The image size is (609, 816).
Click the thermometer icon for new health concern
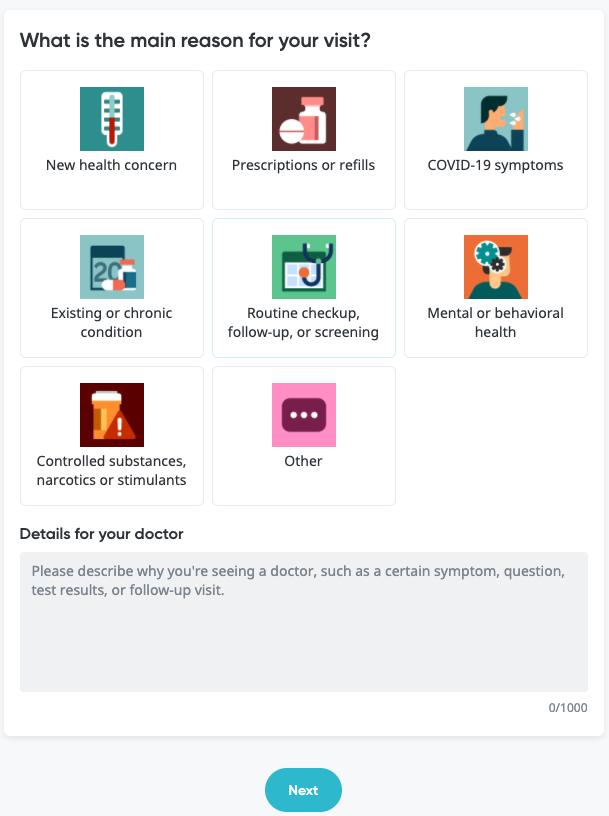pos(112,119)
